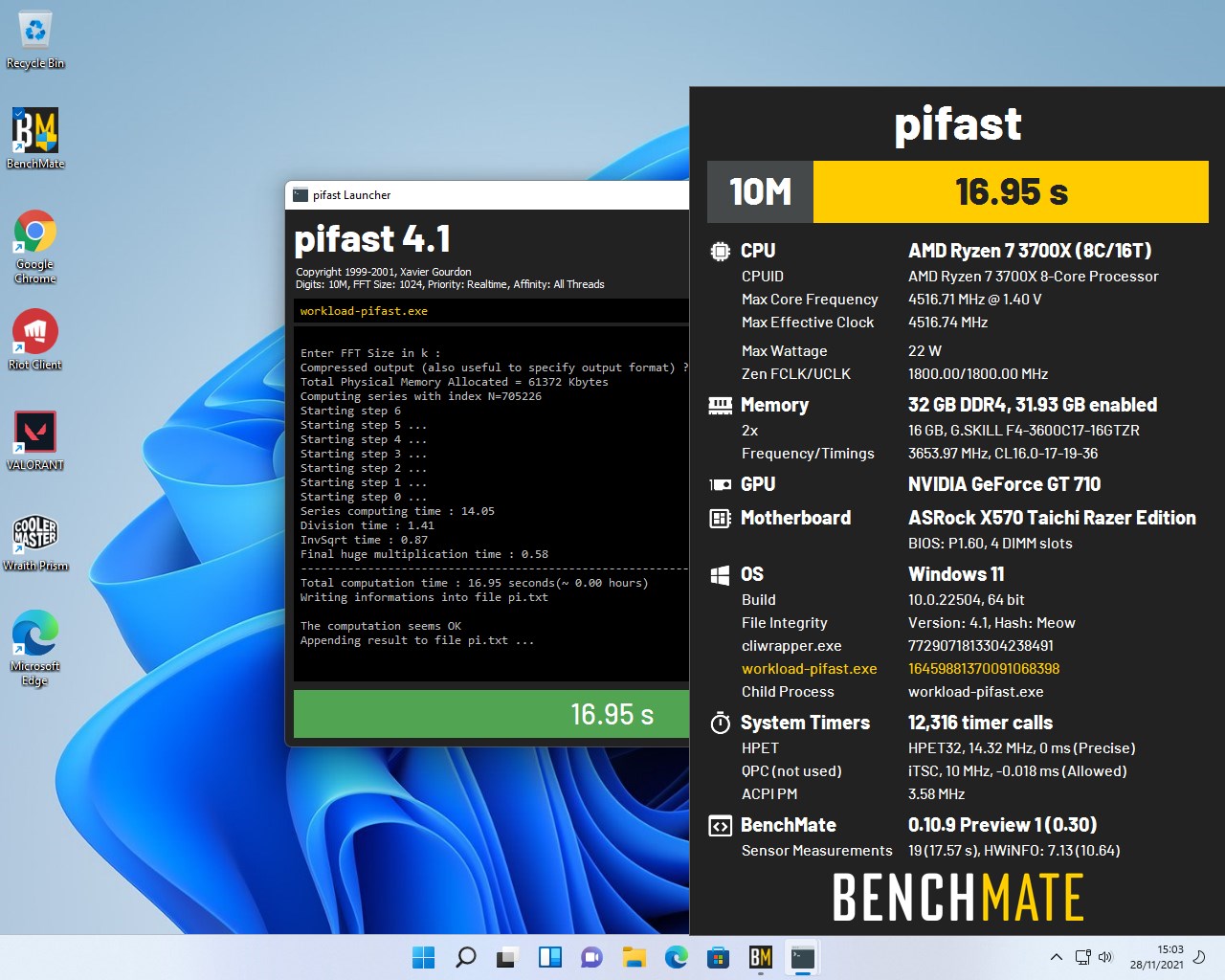Image resolution: width=1225 pixels, height=980 pixels.
Task: Open the Microsoft Edge desktop shortcut
Action: [35, 648]
